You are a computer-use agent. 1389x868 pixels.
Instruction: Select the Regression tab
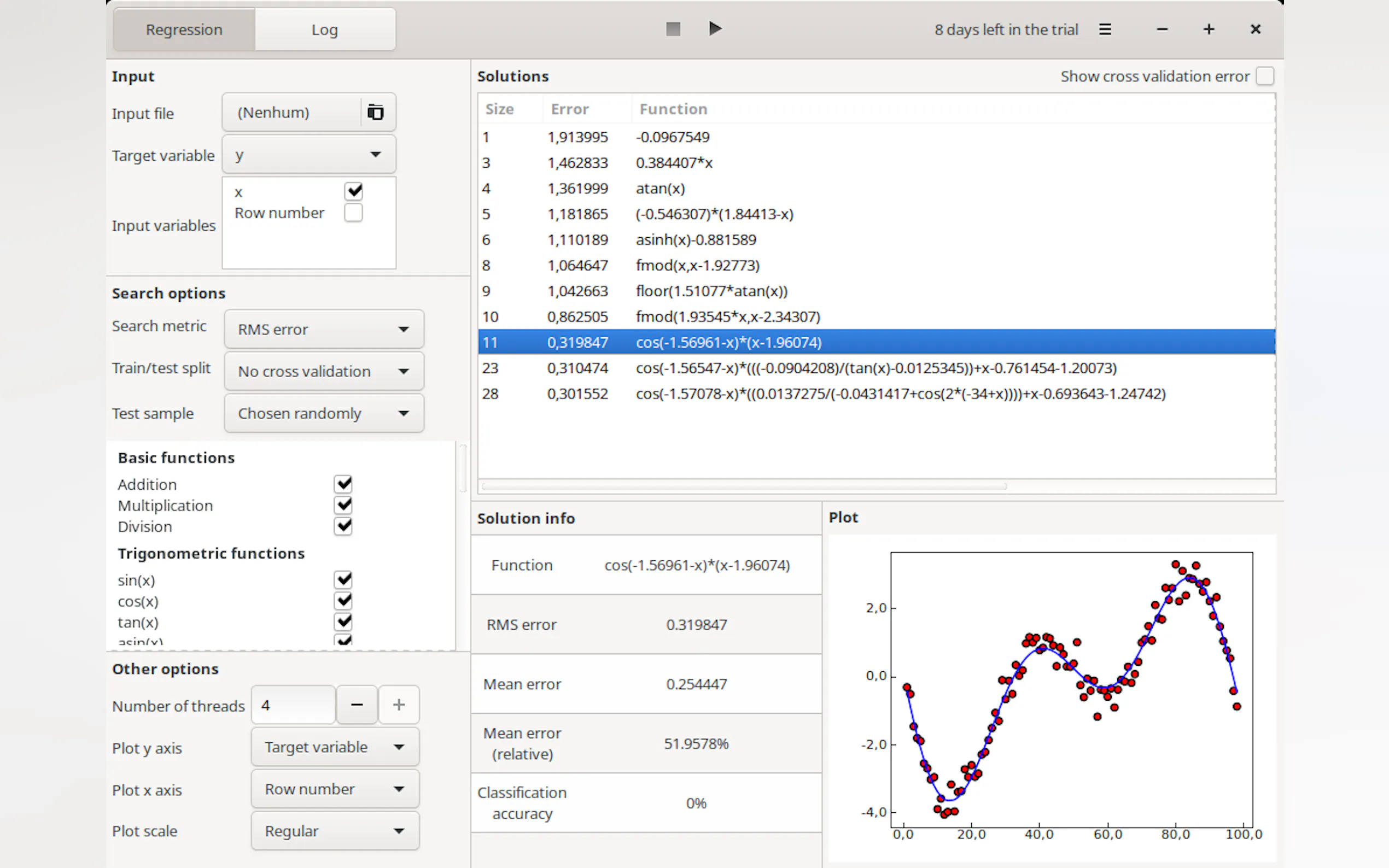(x=184, y=30)
